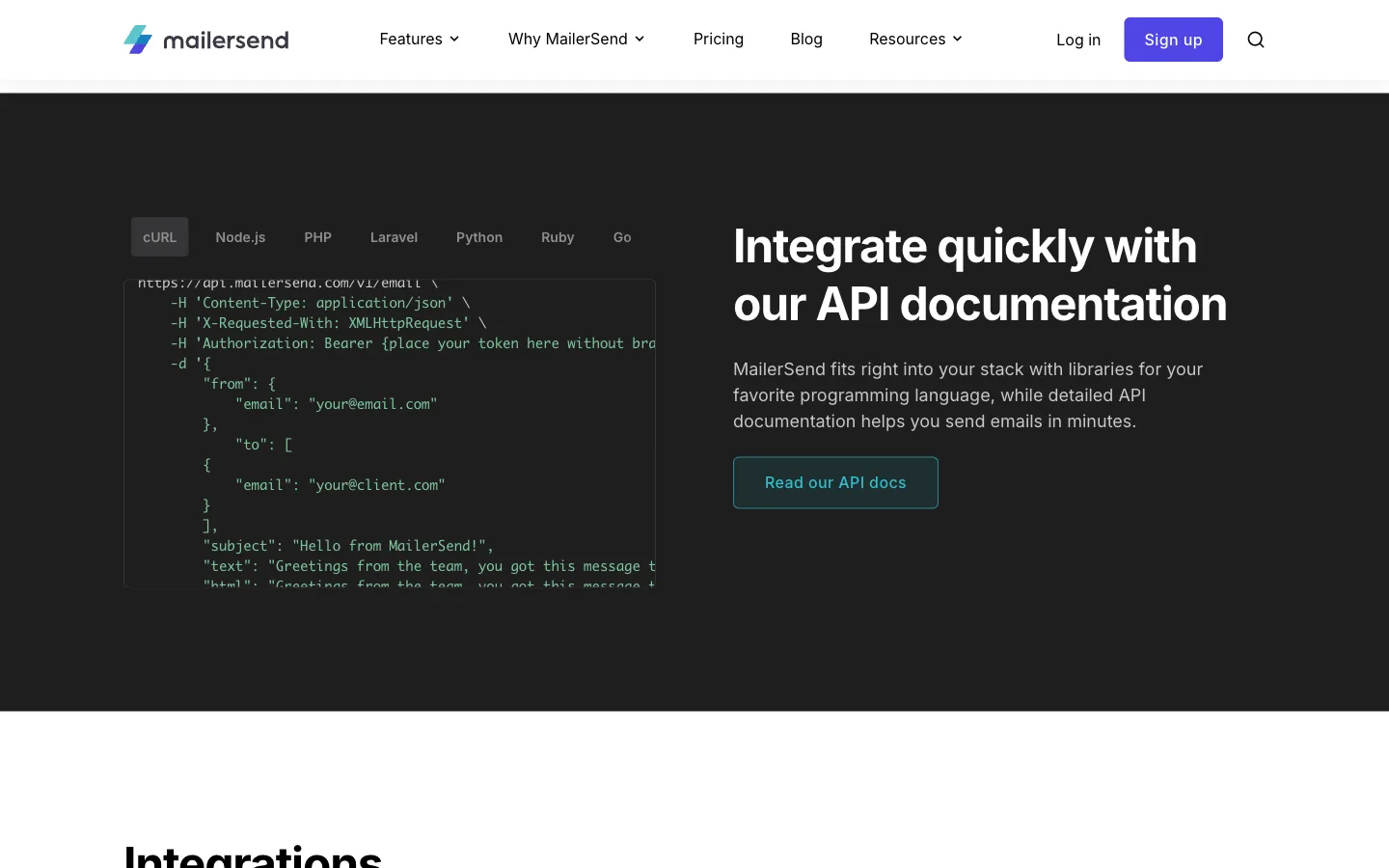Click the "text" Greetings code line
Viewport: 1389px width, 868px height.
point(429,566)
